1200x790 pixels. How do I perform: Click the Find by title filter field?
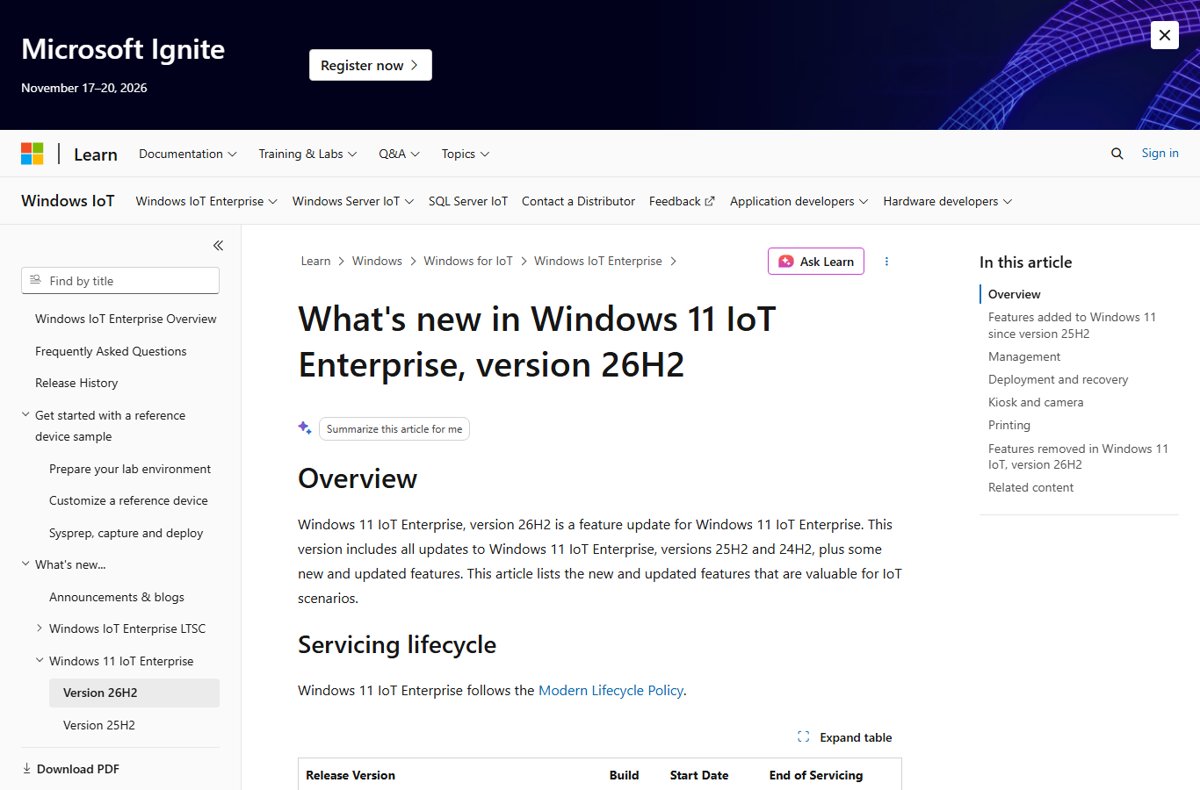(x=120, y=280)
